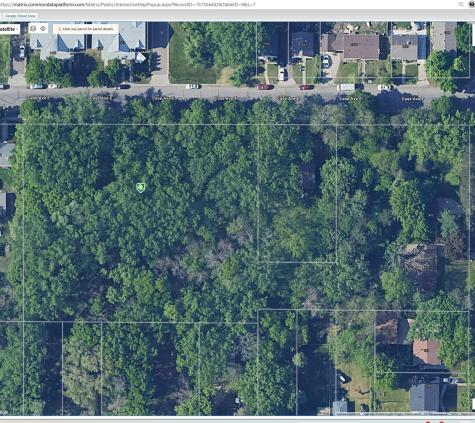475x423 pixels.
Task: Select the green house parcel marker
Action: [141, 188]
